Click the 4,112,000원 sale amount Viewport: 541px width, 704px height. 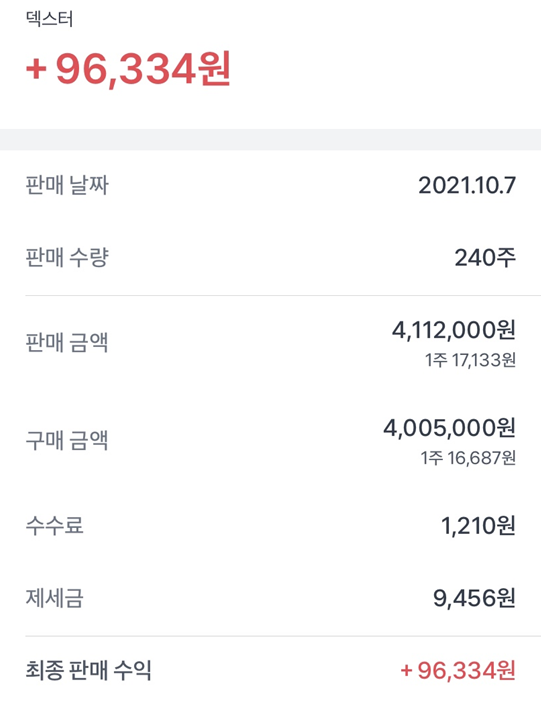point(453,330)
